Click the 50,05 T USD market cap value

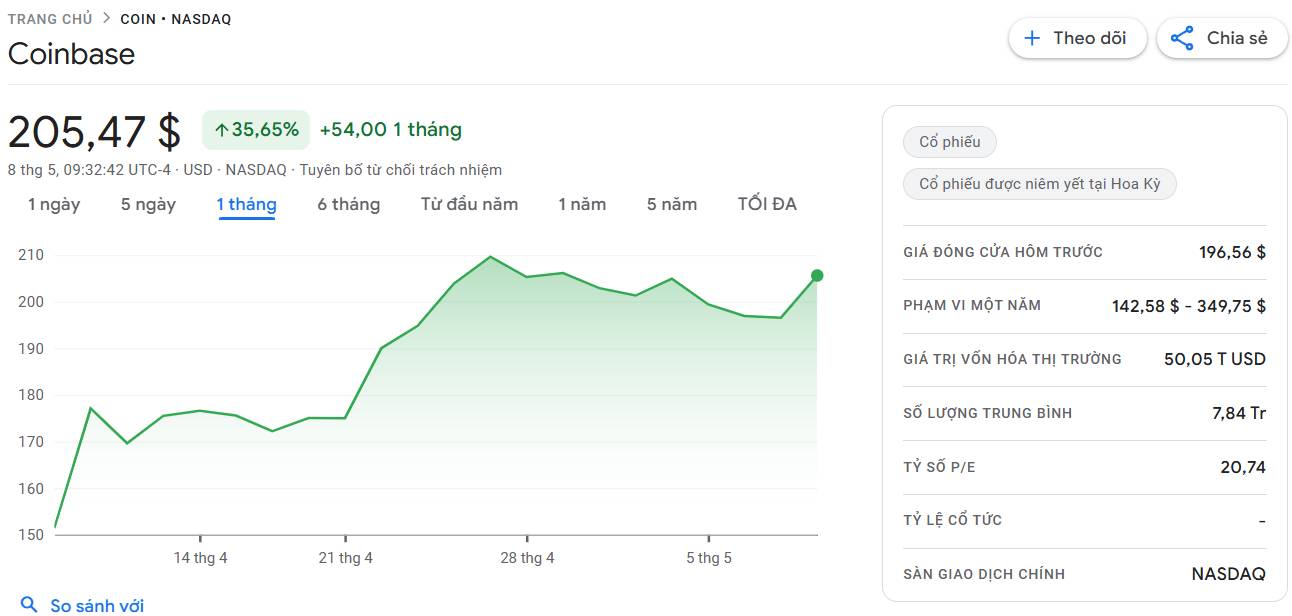(x=1215, y=359)
